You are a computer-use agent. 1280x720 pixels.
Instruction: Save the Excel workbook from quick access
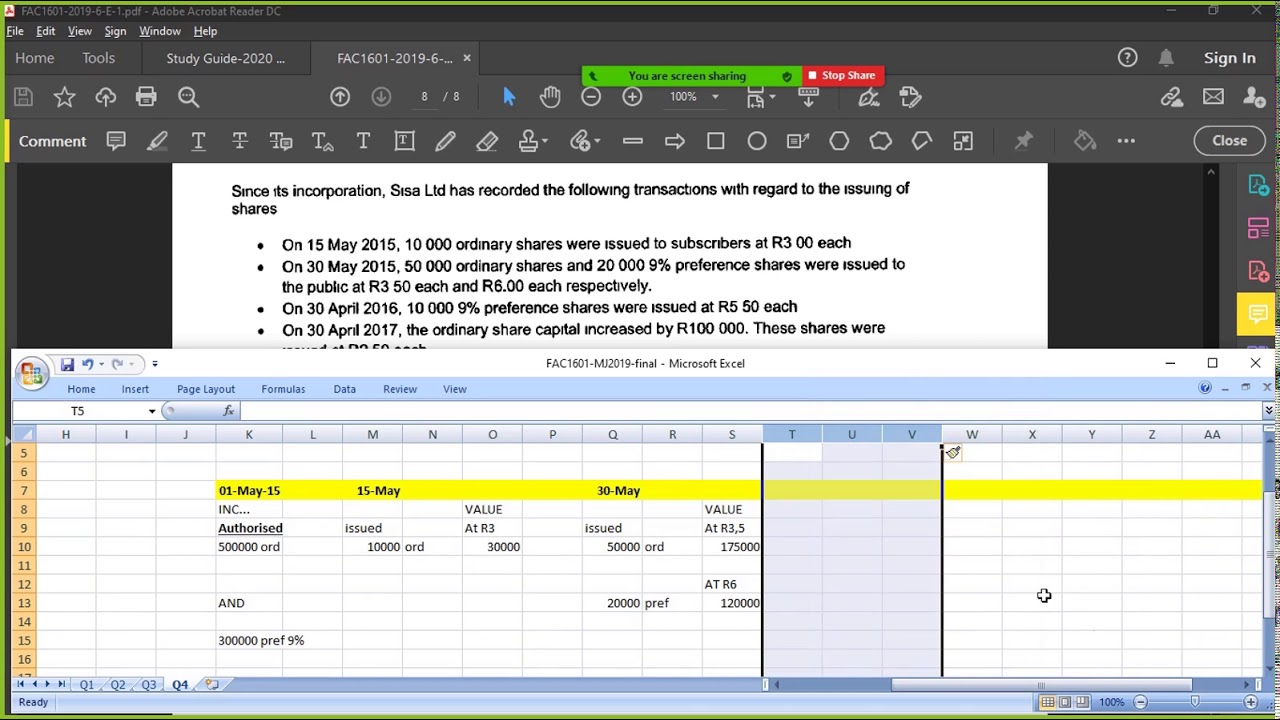pyautogui.click(x=67, y=364)
